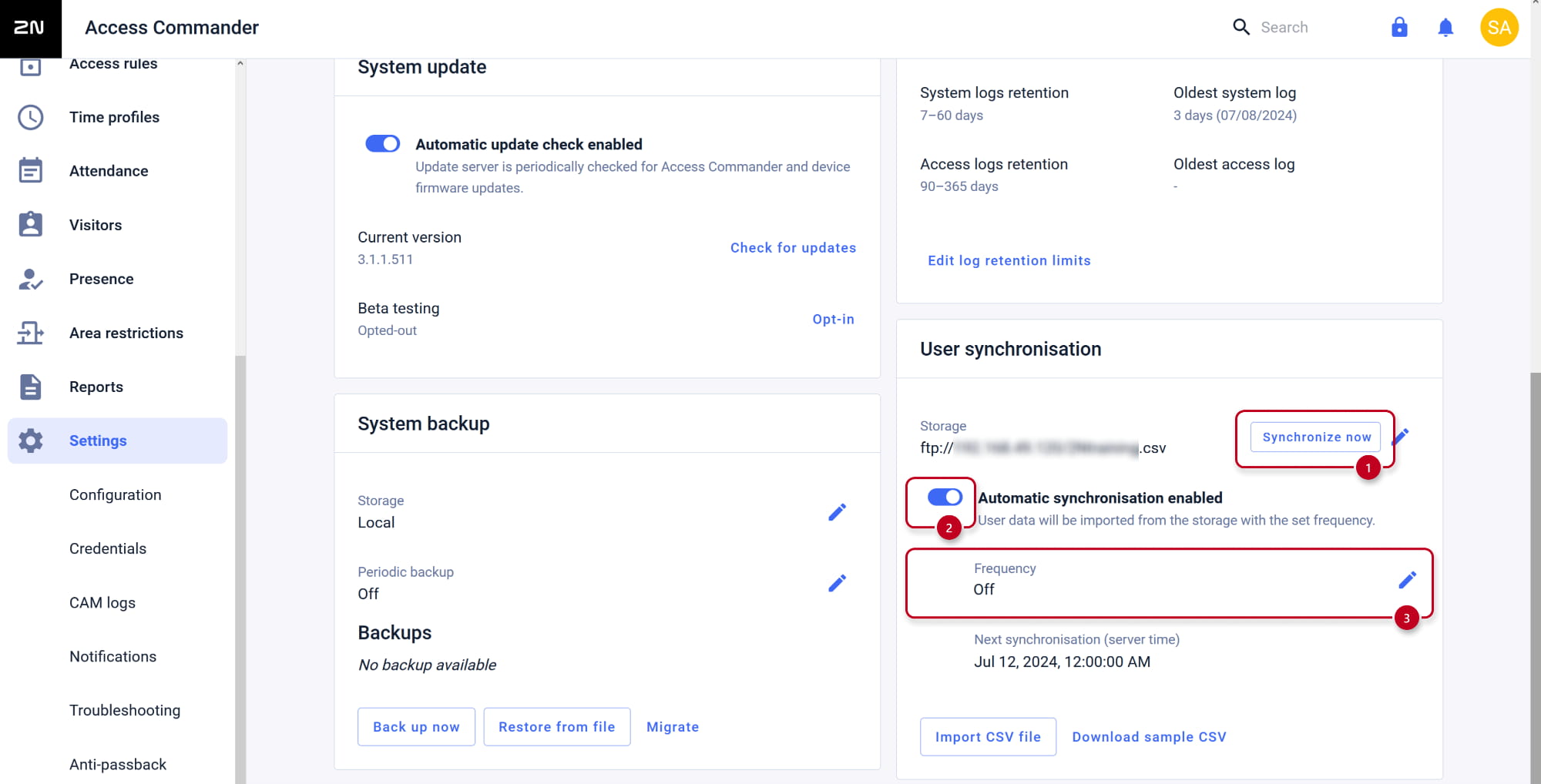Toggle Automatic update check switch
This screenshot has height=784, width=1541.
(382, 144)
